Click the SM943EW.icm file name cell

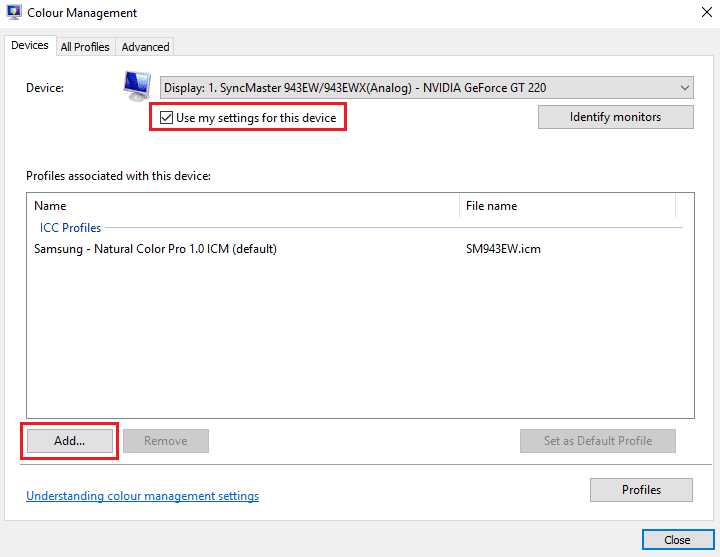(503, 249)
